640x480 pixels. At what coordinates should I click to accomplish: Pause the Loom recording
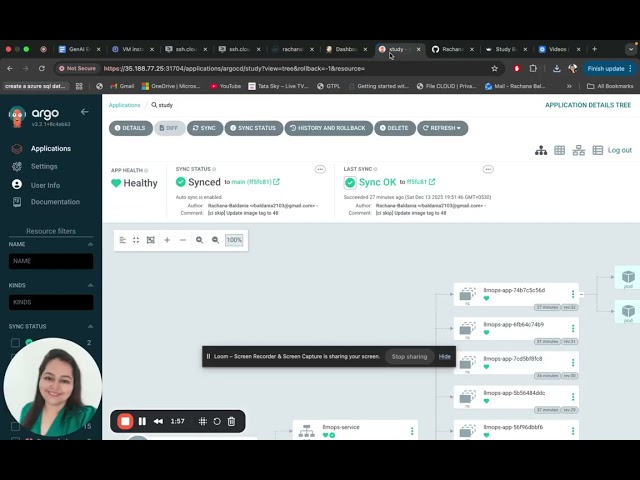coord(142,421)
